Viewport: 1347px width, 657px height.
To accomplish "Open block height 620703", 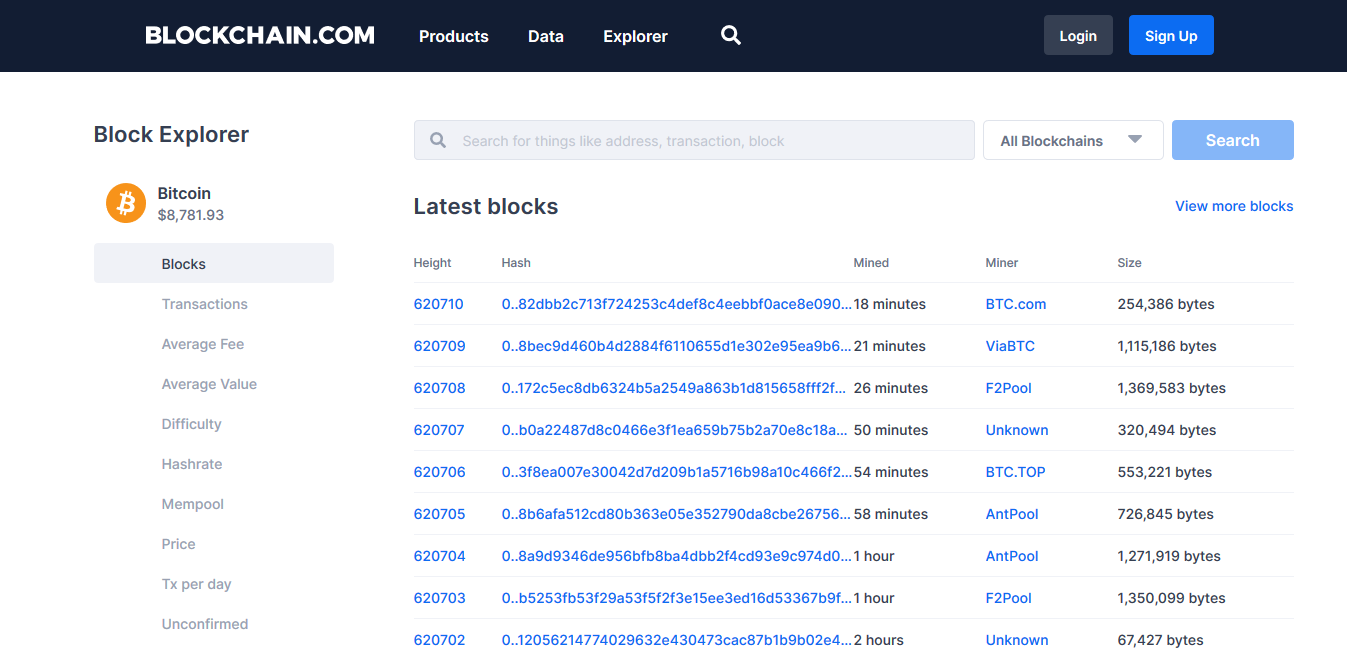I will [439, 598].
